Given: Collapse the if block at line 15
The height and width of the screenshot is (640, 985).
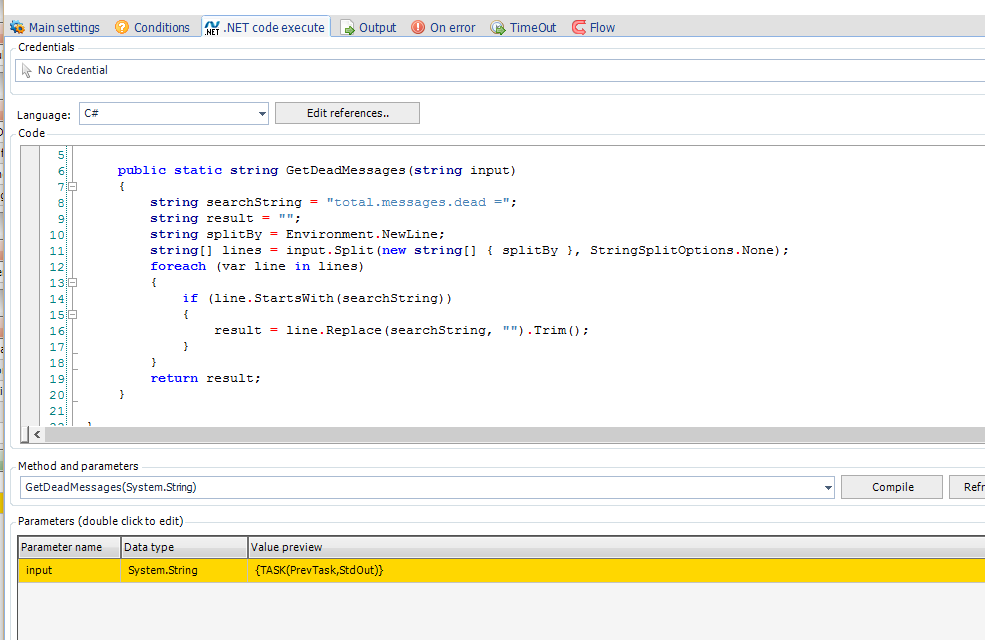Looking at the screenshot, I should pyautogui.click(x=73, y=315).
